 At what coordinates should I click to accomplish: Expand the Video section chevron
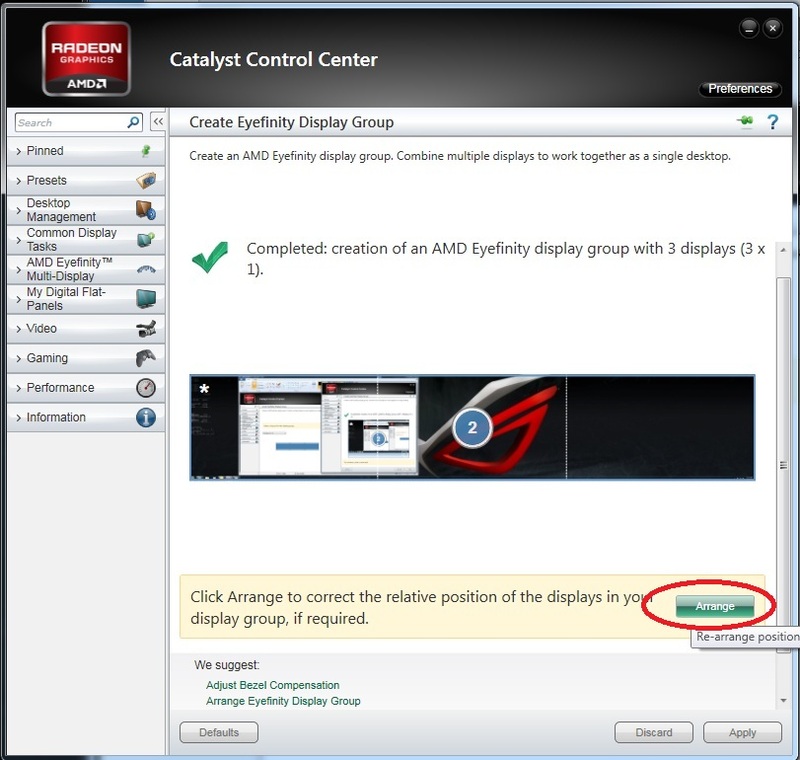click(18, 328)
